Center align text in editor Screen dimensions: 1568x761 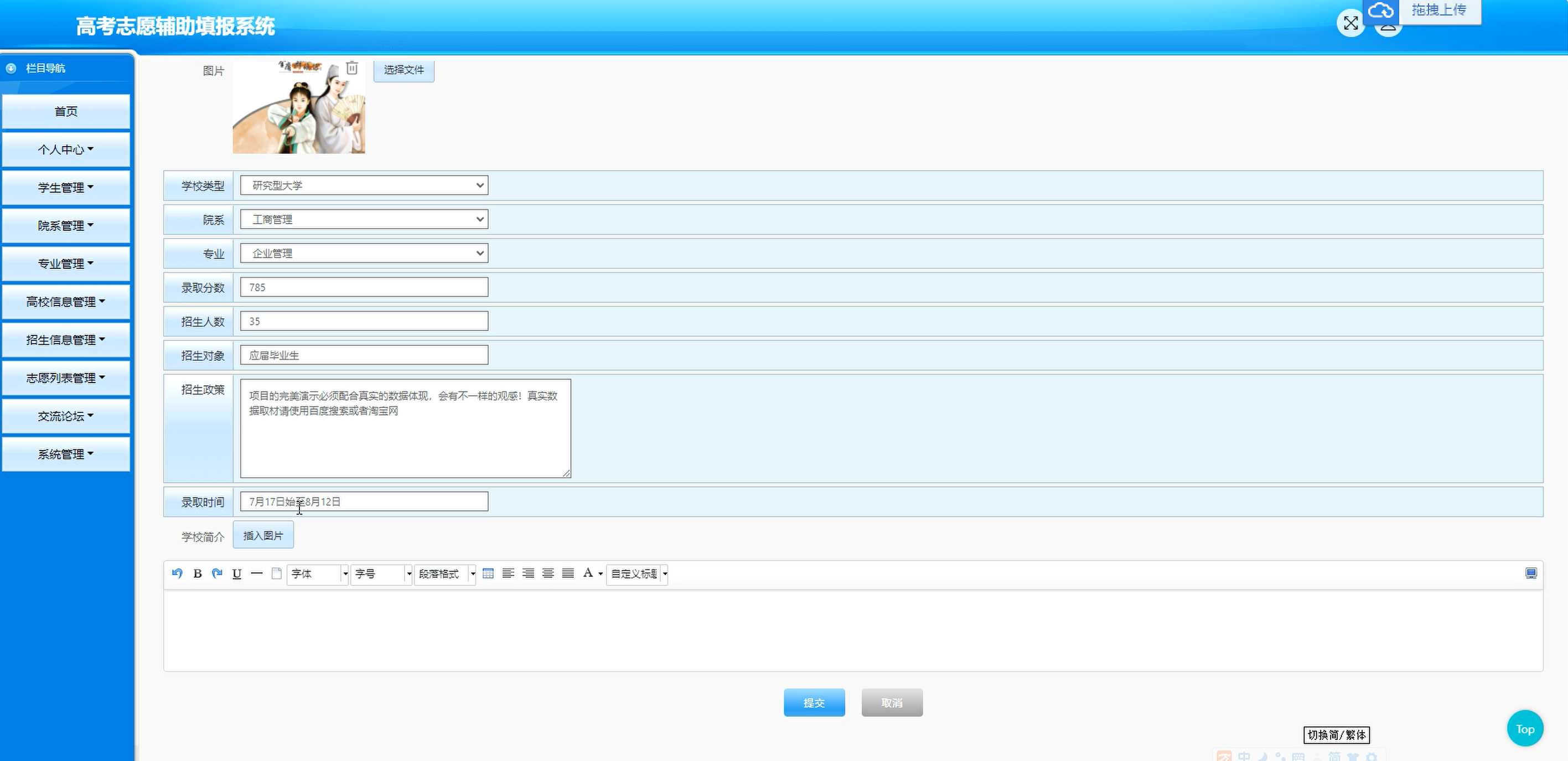pos(548,573)
